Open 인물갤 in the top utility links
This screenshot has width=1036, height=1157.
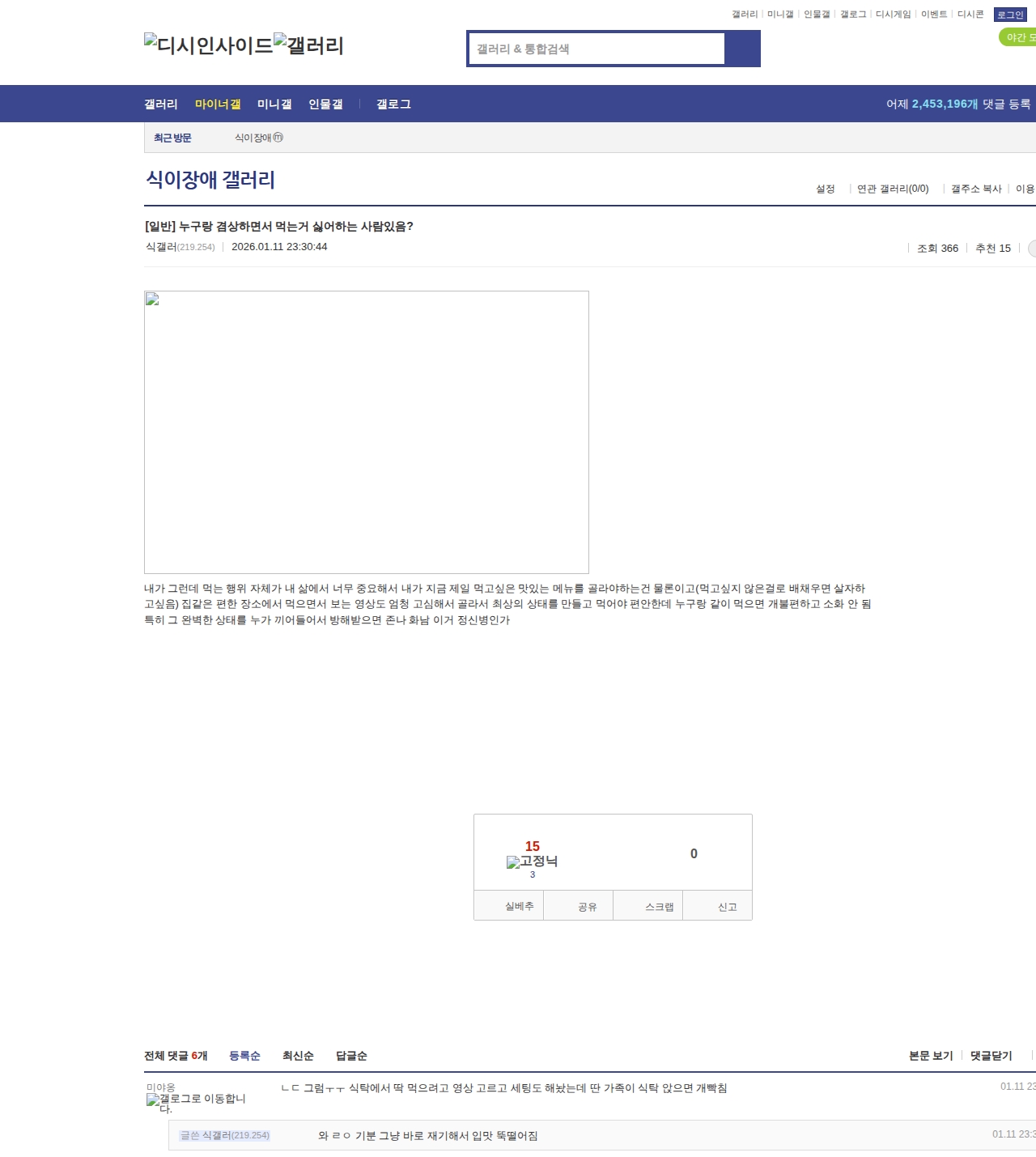click(817, 15)
